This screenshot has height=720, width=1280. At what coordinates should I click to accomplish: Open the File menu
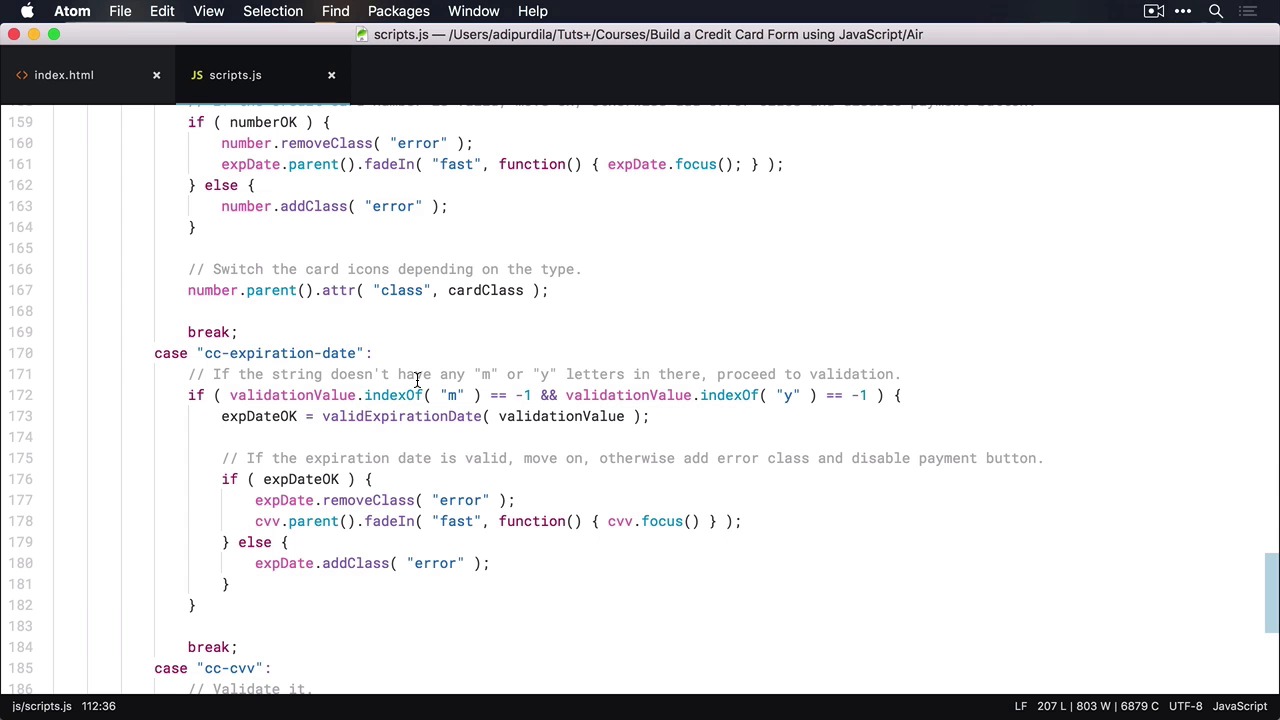(x=120, y=11)
